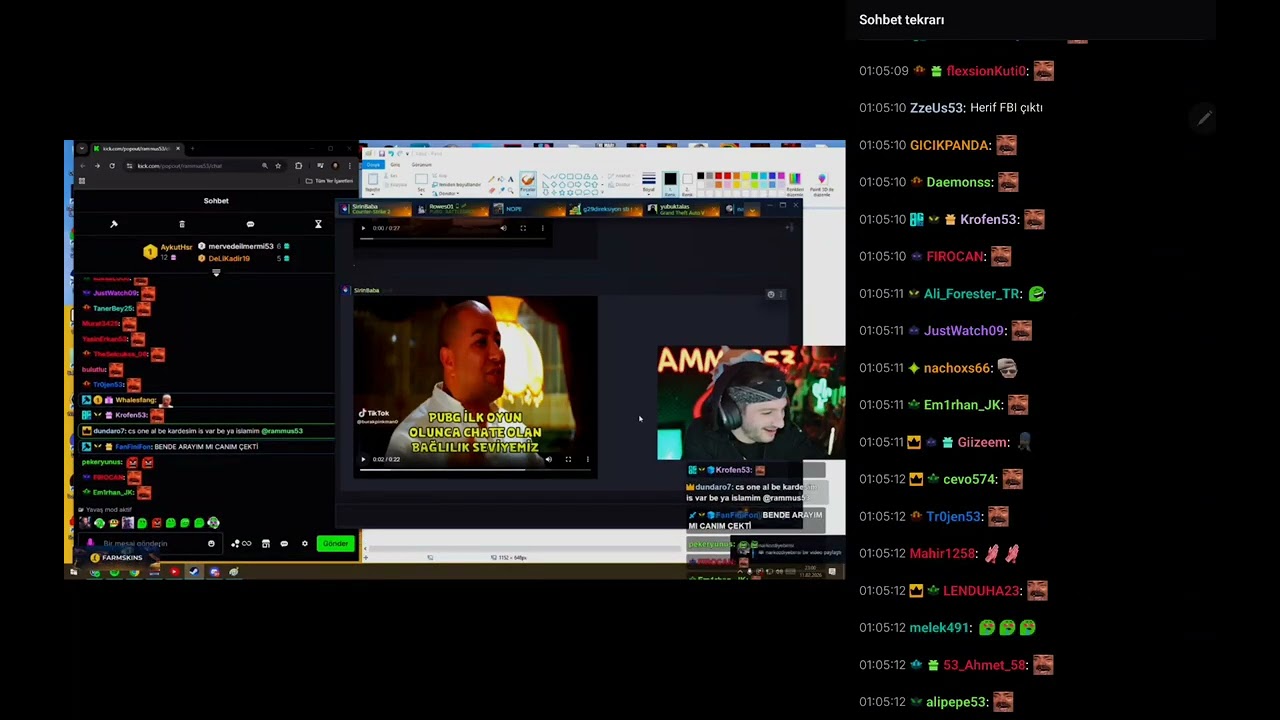Click the browser reload icon
This screenshot has width=1280, height=720.
(112, 166)
